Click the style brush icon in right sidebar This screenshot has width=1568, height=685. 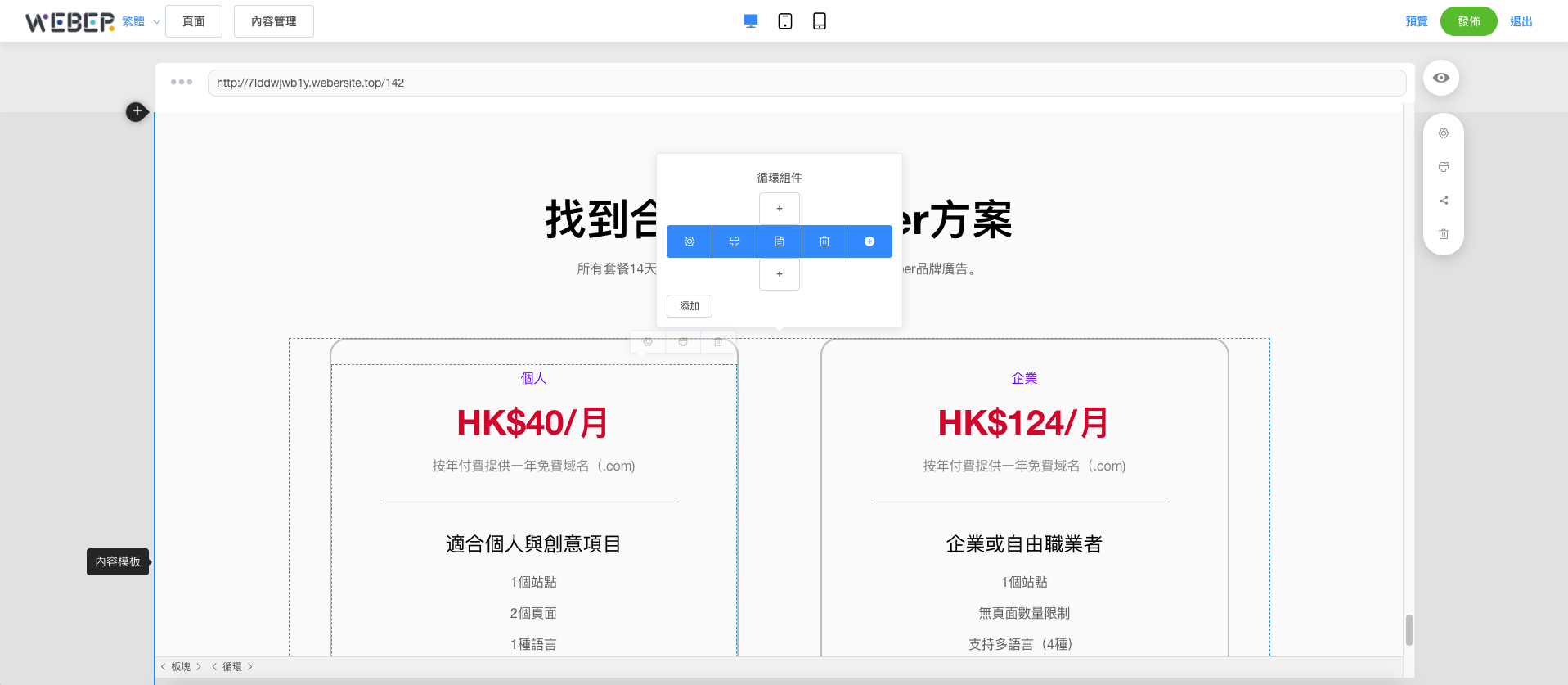click(1444, 167)
